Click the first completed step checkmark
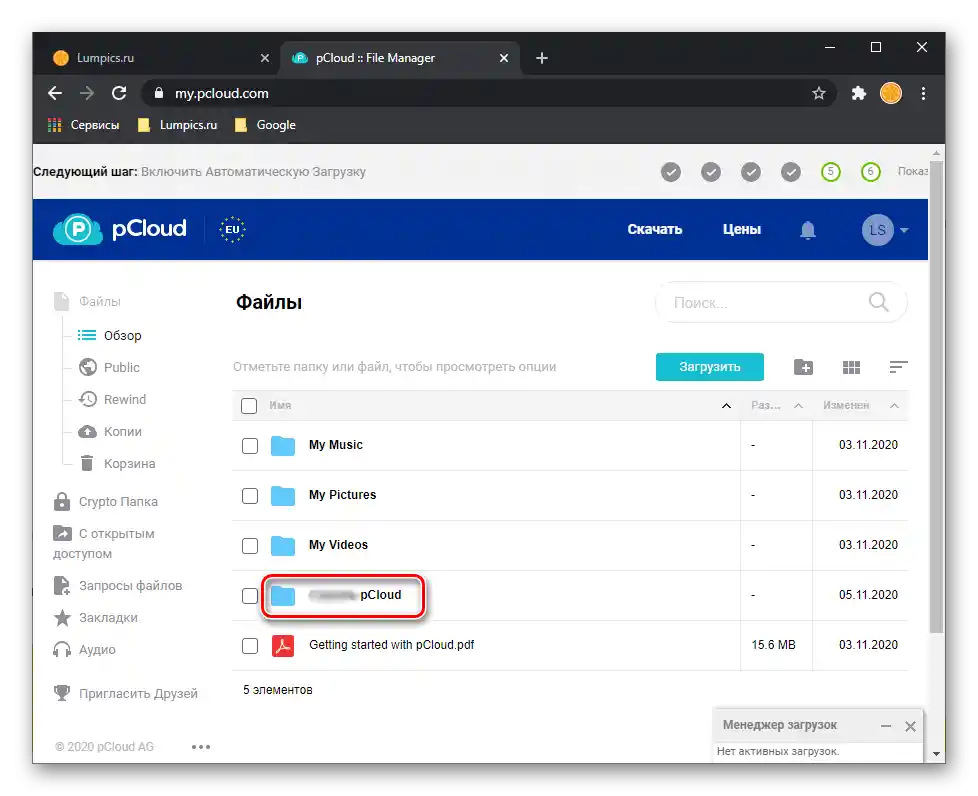 click(671, 172)
